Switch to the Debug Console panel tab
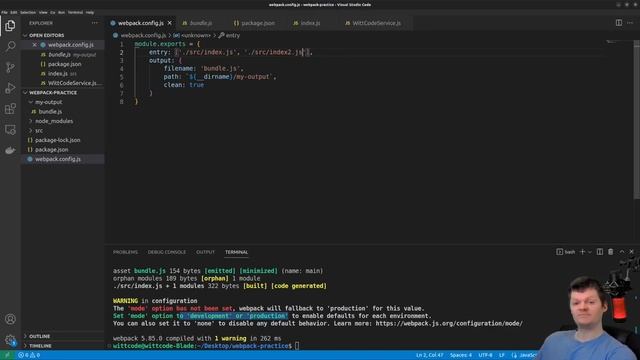Viewport: 640px width, 360px height. 167,252
